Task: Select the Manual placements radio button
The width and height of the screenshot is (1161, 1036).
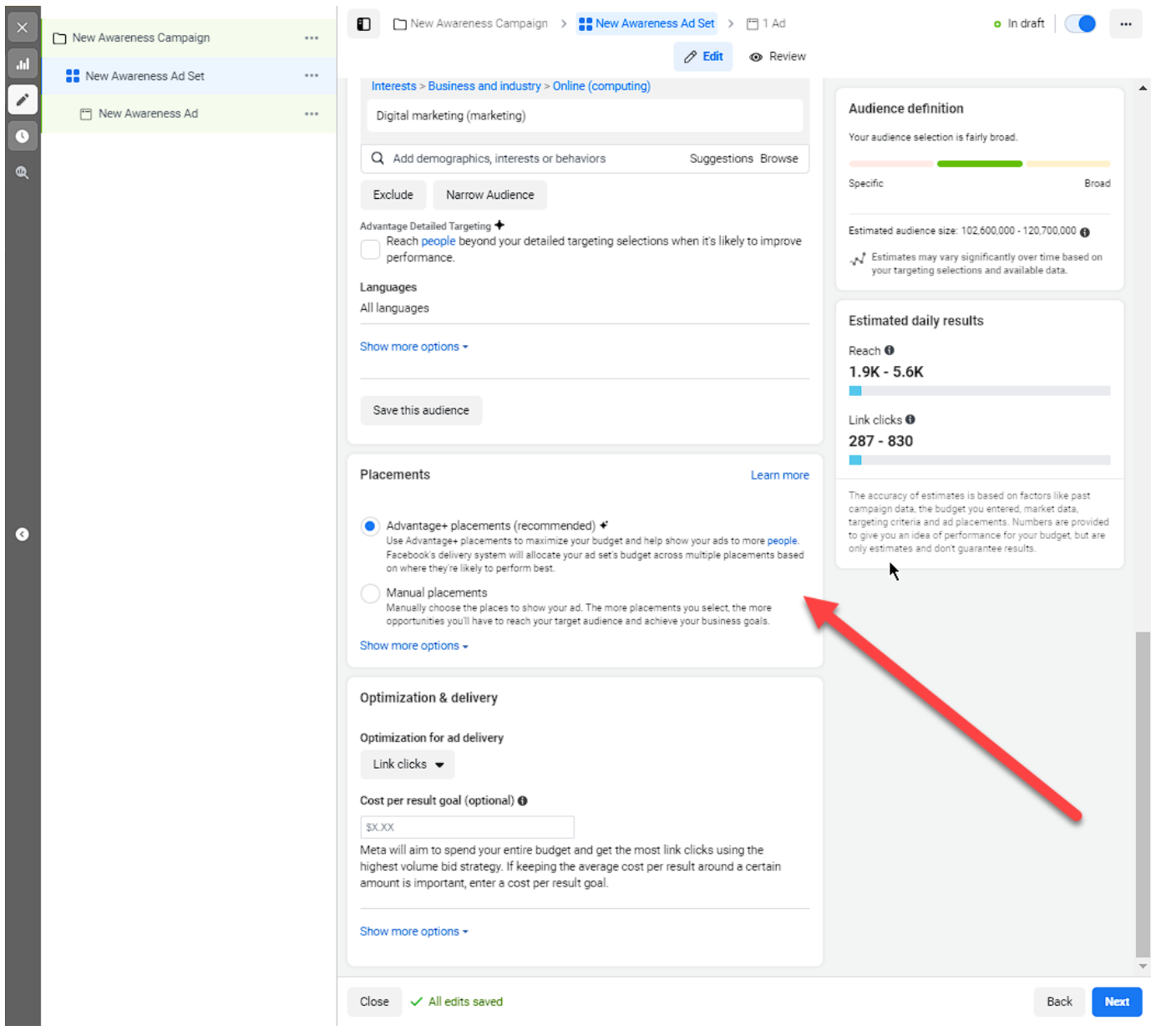Action: (370, 593)
